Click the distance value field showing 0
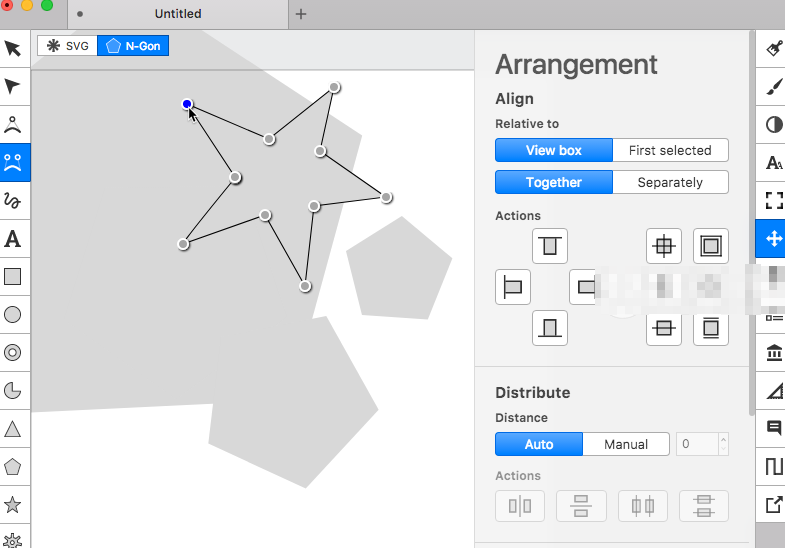Screen dimensions: 785x548 coord(697,444)
